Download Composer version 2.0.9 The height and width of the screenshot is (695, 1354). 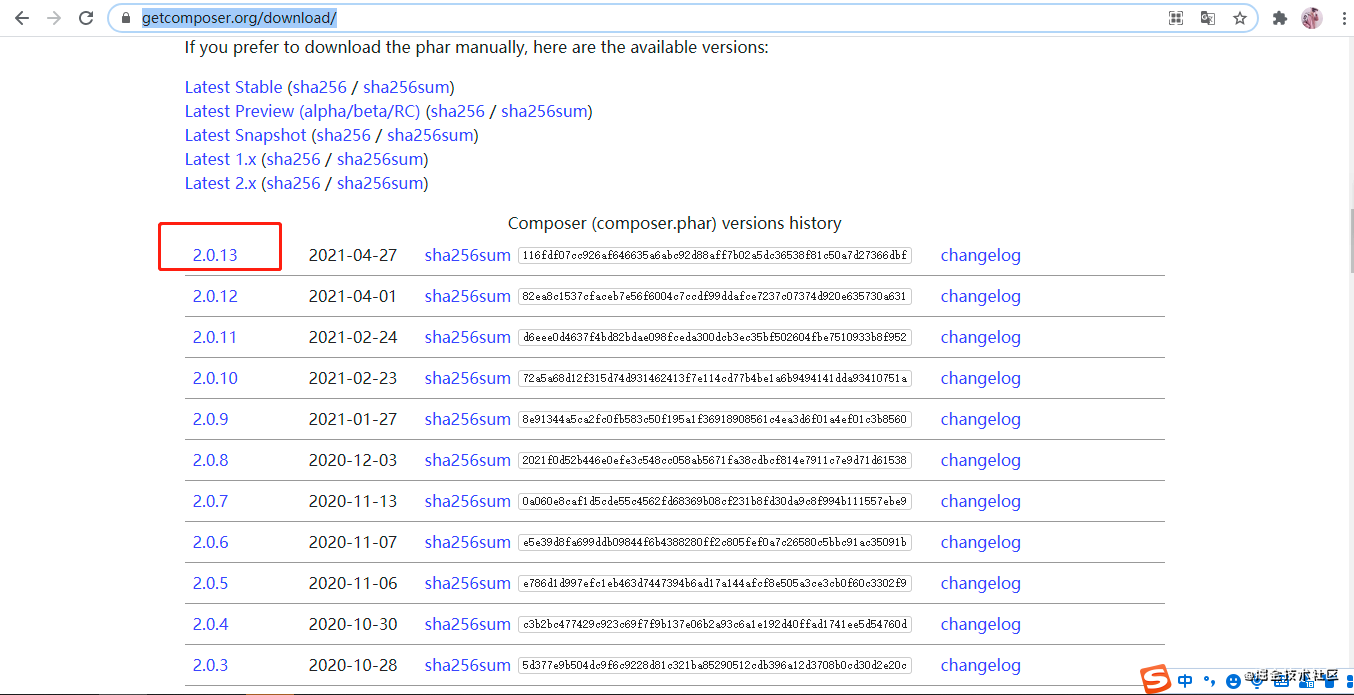pos(210,419)
